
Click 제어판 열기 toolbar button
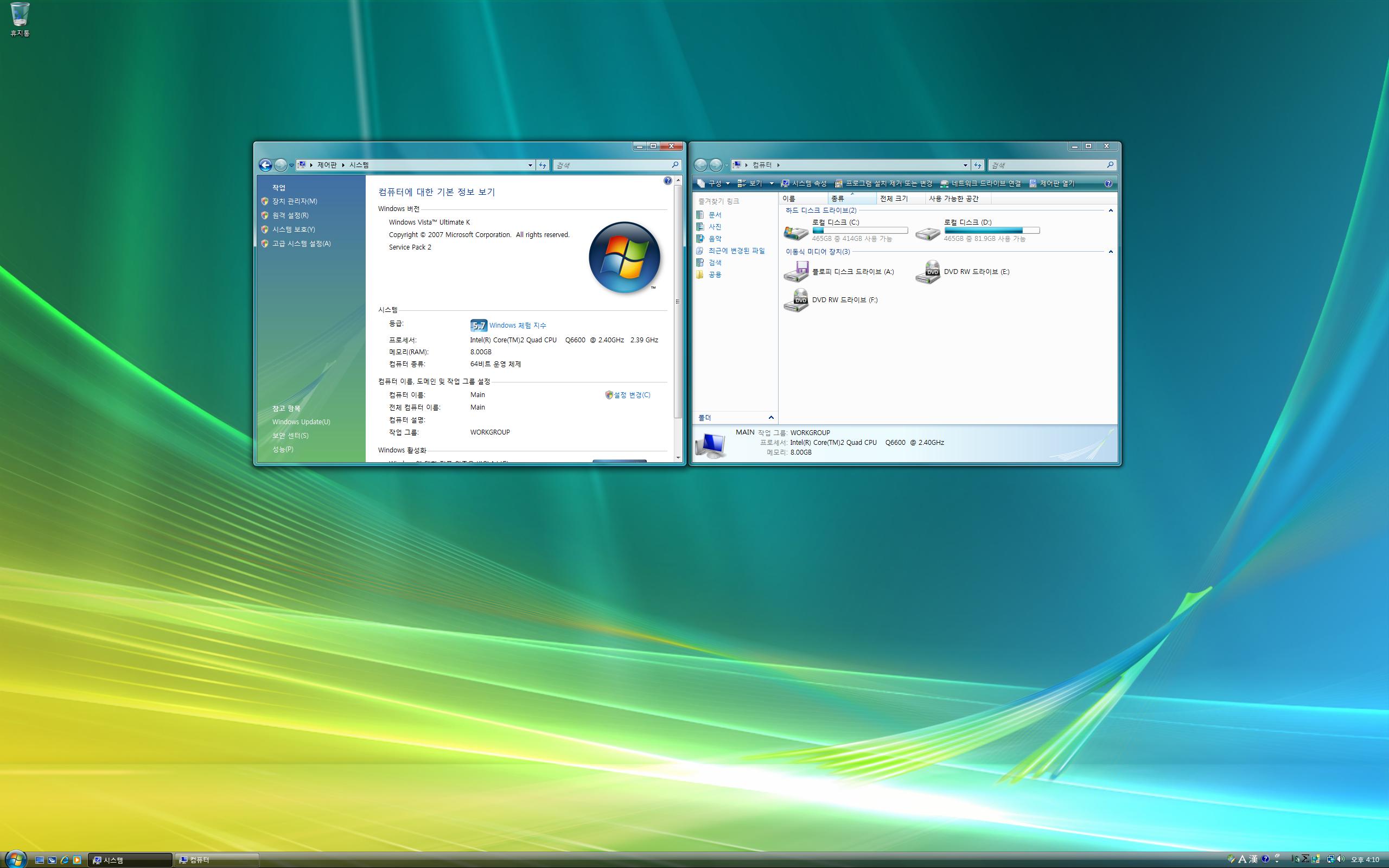(x=1052, y=184)
